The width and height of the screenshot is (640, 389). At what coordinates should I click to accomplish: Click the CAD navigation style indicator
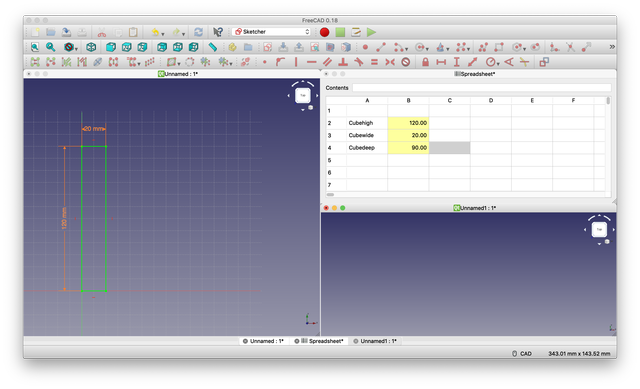click(x=522, y=353)
